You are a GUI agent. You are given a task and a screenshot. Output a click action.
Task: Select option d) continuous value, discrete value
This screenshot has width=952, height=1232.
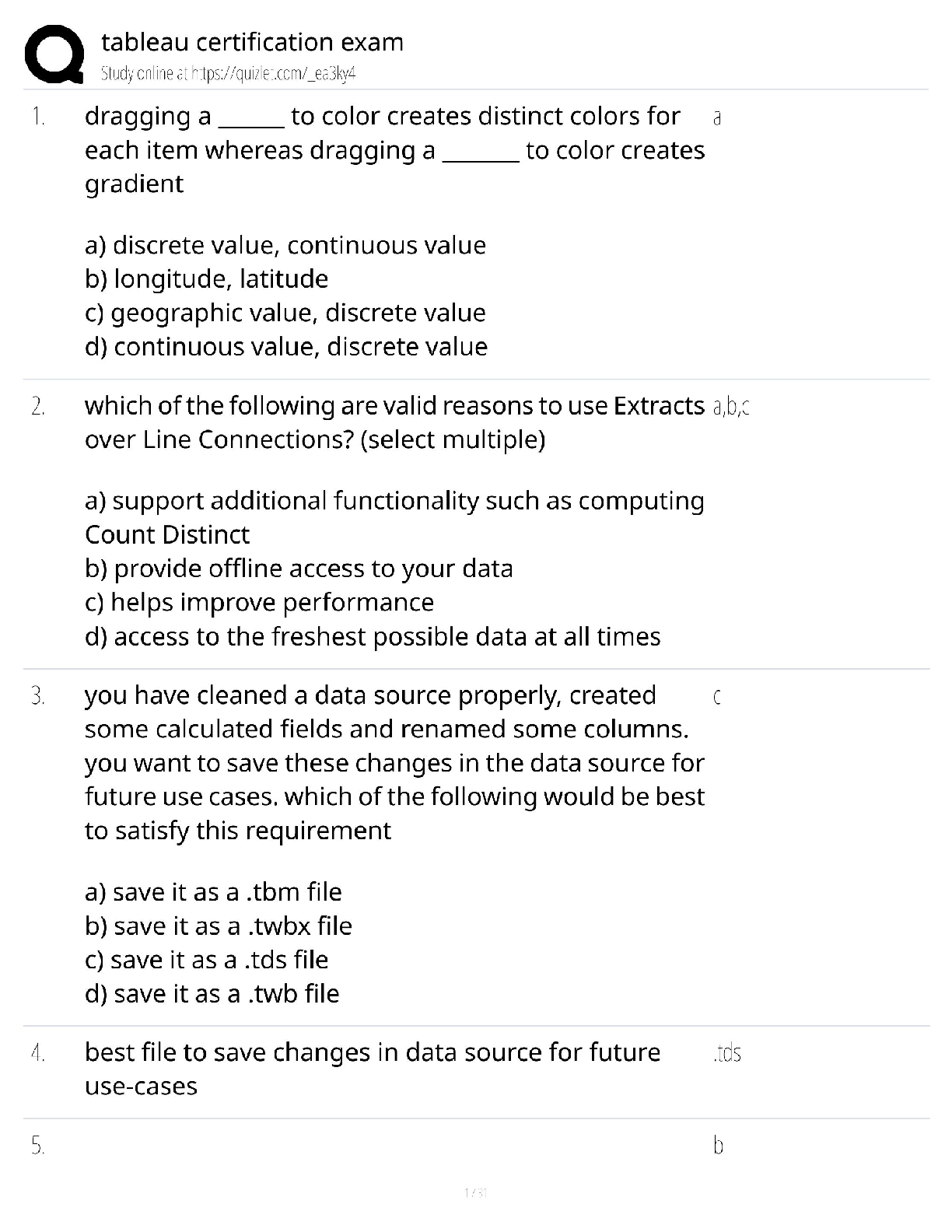[285, 347]
